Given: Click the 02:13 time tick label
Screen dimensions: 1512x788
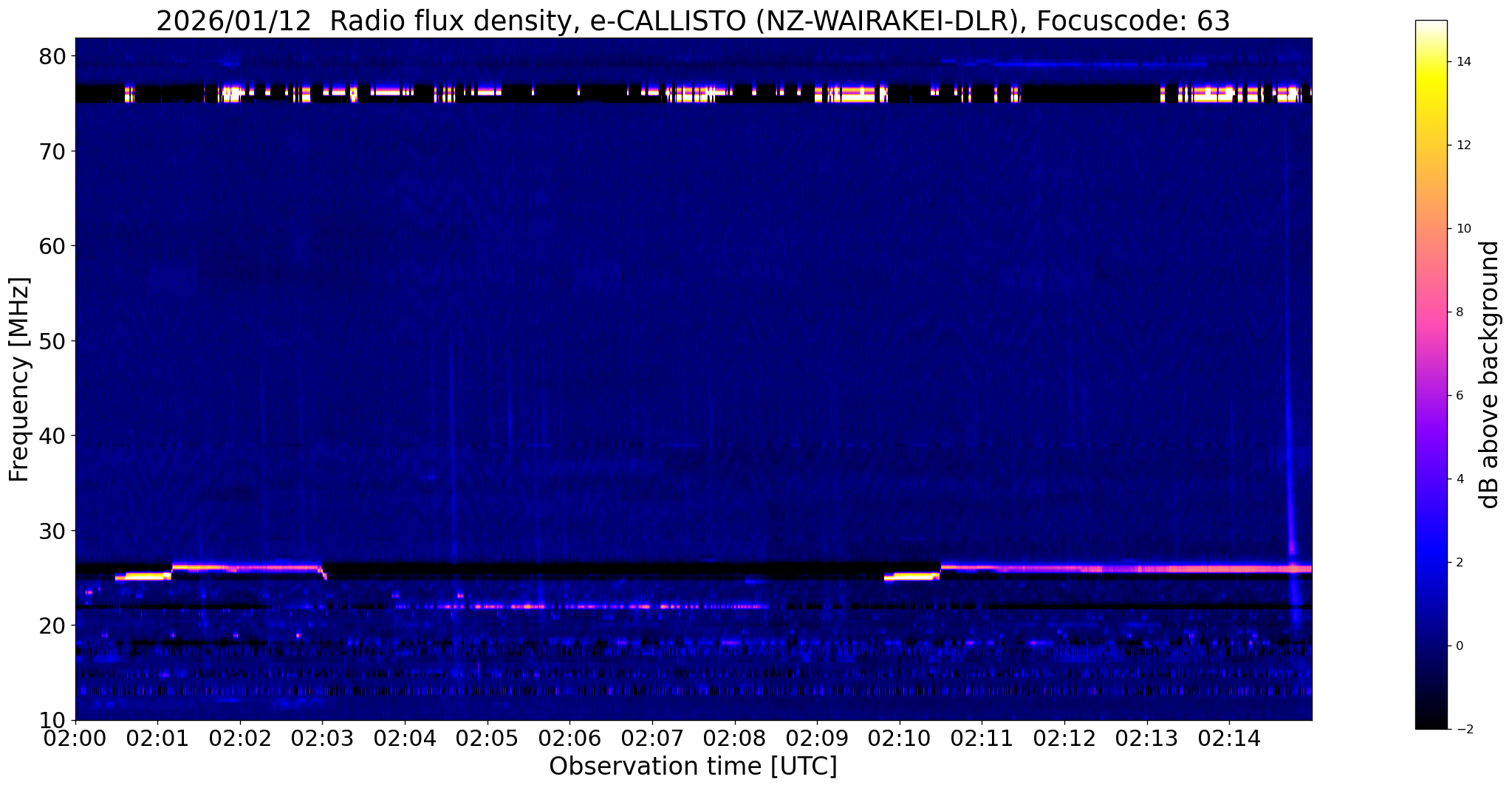Looking at the screenshot, I should (1147, 738).
